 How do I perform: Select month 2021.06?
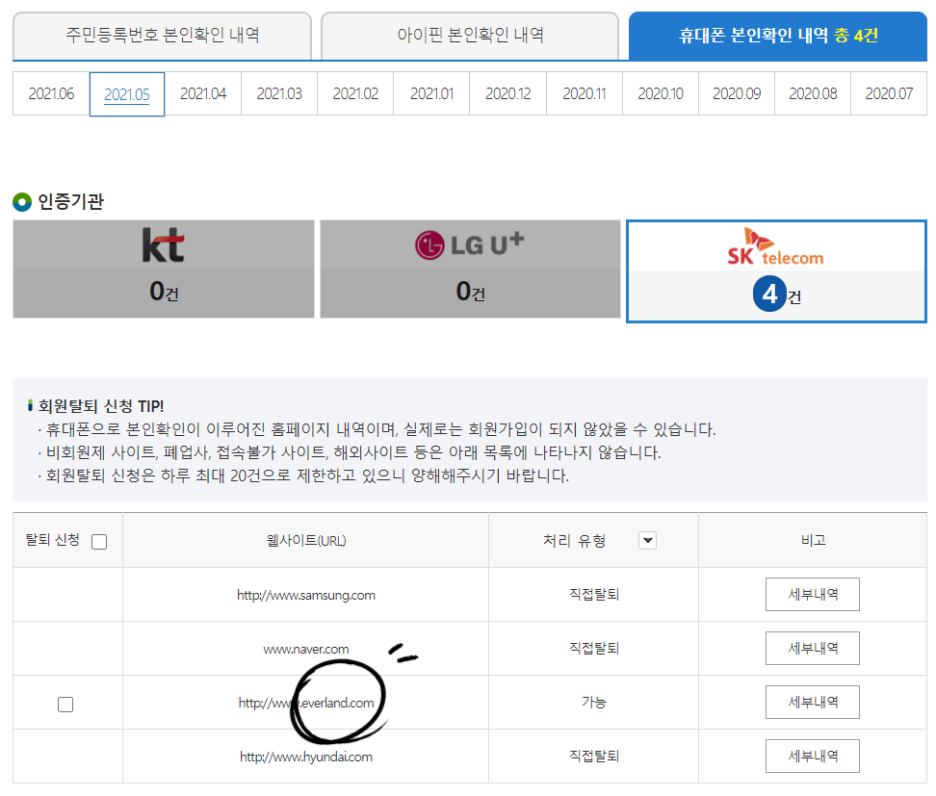coord(51,94)
